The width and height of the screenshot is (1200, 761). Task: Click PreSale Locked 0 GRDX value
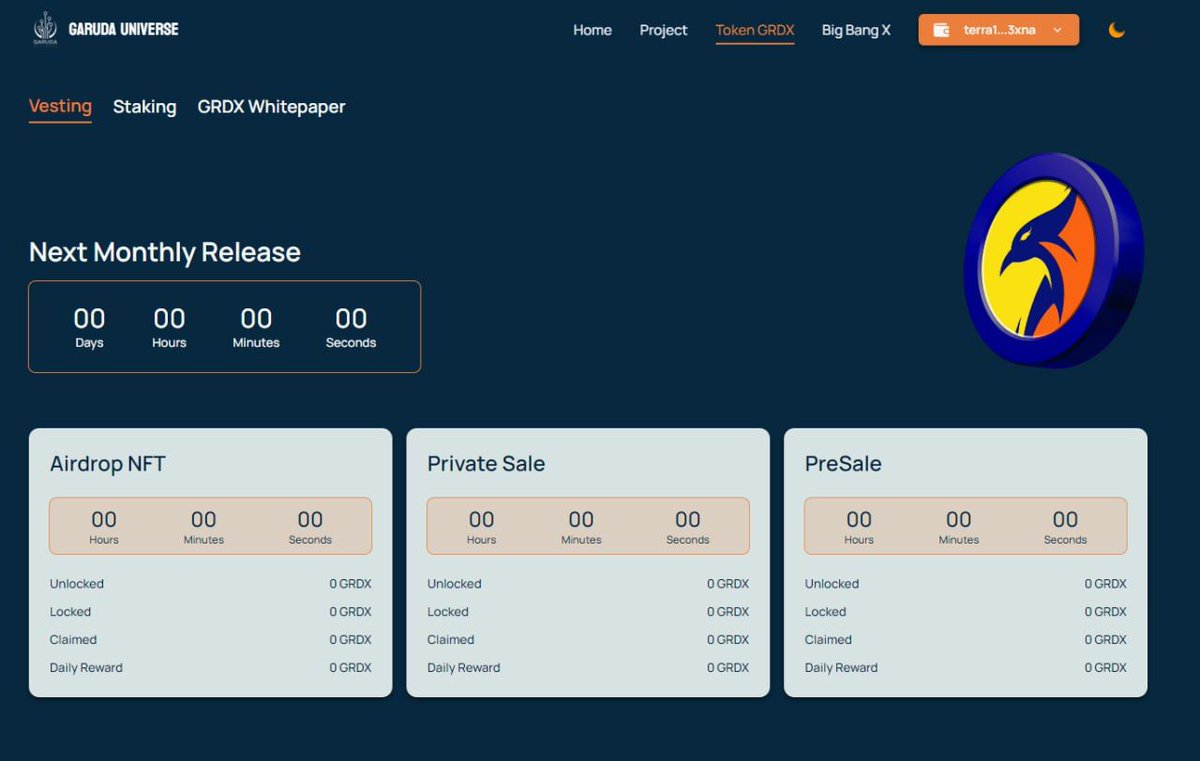[1106, 612]
